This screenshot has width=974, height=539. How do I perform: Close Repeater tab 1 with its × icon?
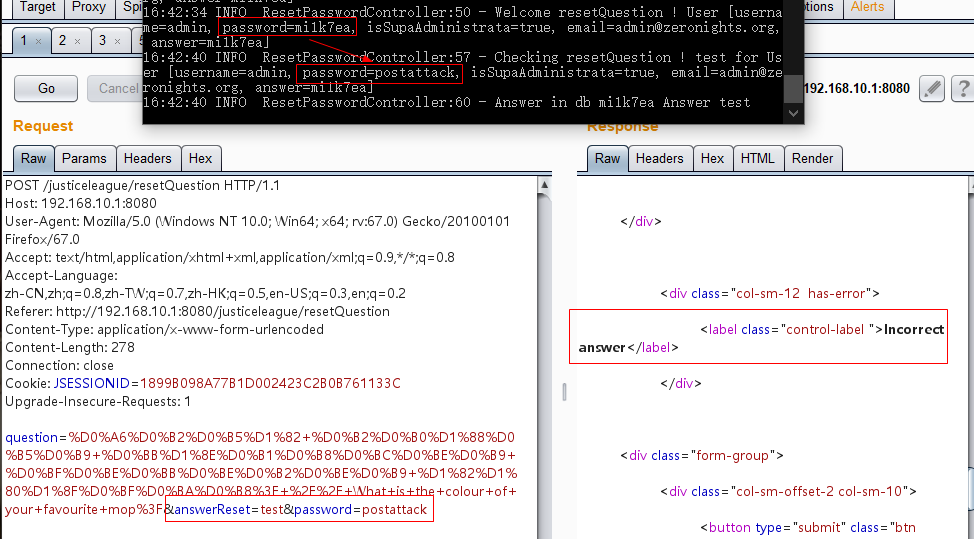[38, 42]
